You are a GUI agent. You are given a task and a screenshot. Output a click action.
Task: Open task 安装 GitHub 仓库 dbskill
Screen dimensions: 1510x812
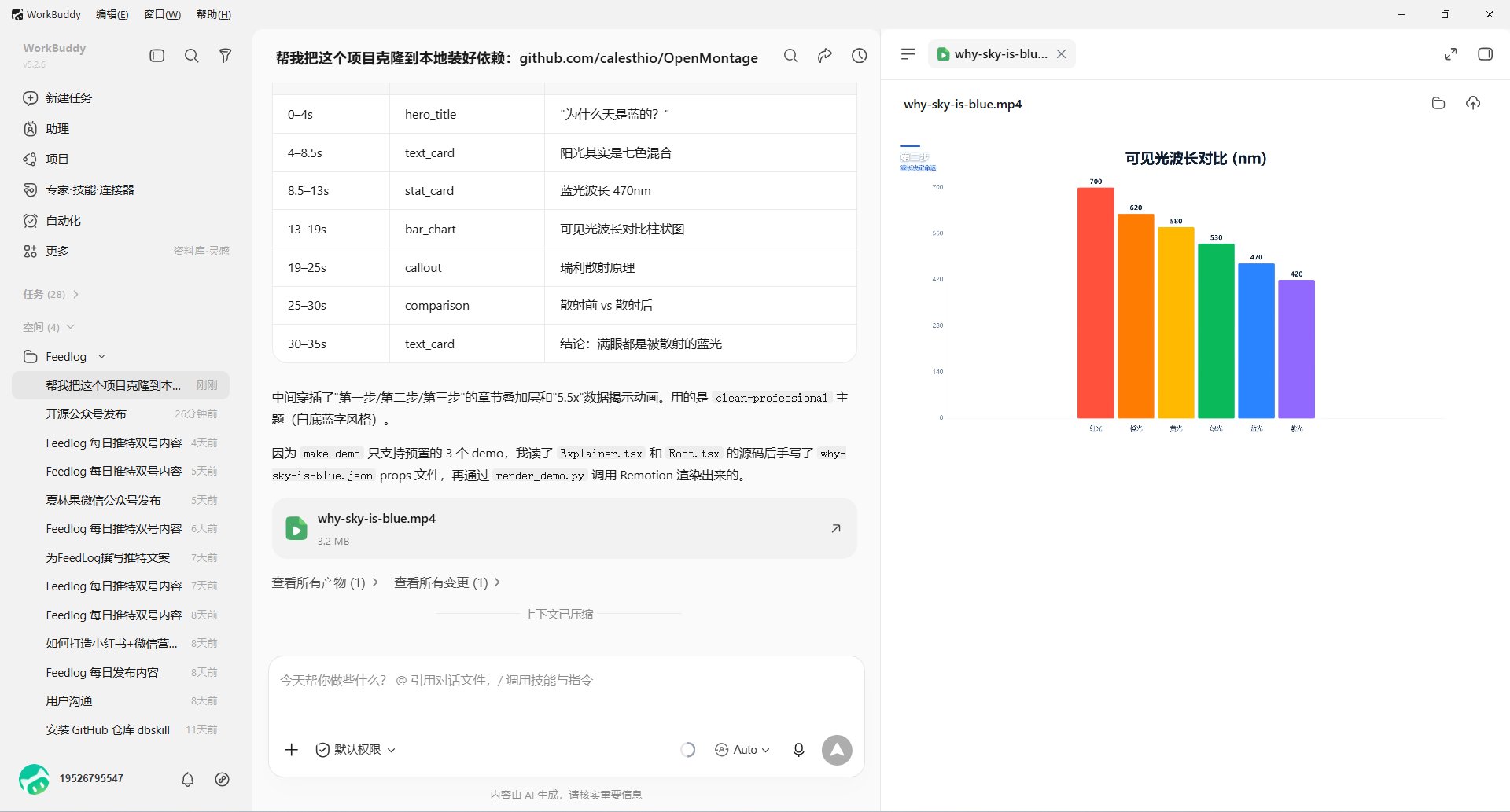[x=120, y=730]
